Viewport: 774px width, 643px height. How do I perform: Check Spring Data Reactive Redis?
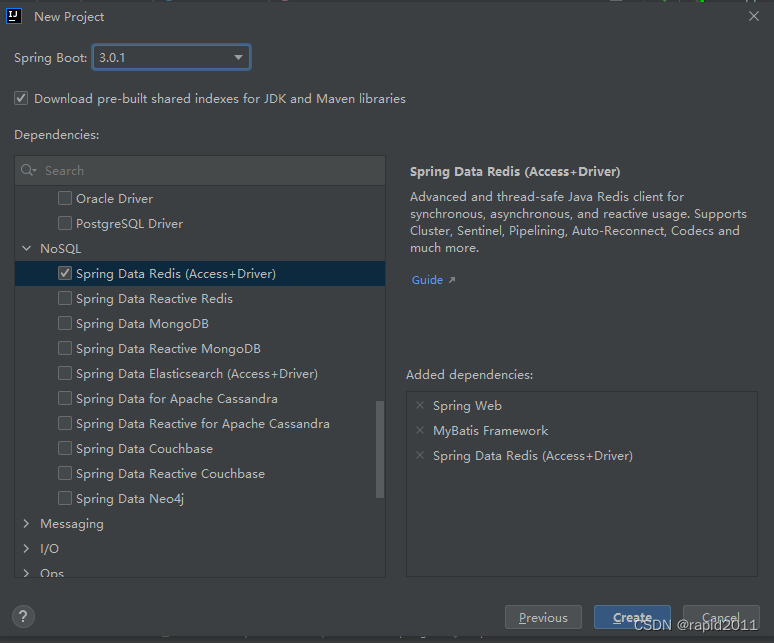click(x=65, y=298)
